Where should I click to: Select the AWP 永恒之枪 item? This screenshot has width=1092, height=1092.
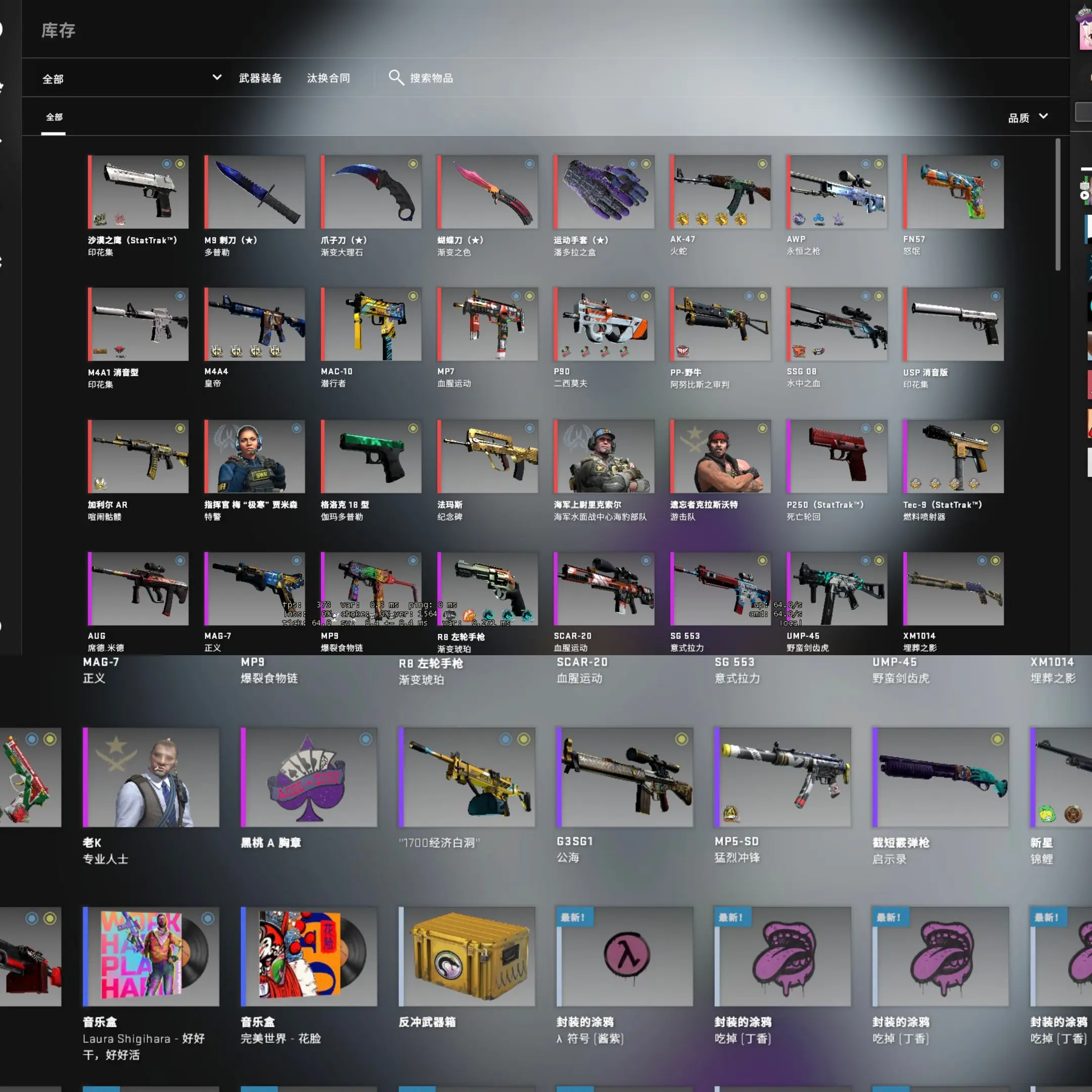[x=837, y=192]
